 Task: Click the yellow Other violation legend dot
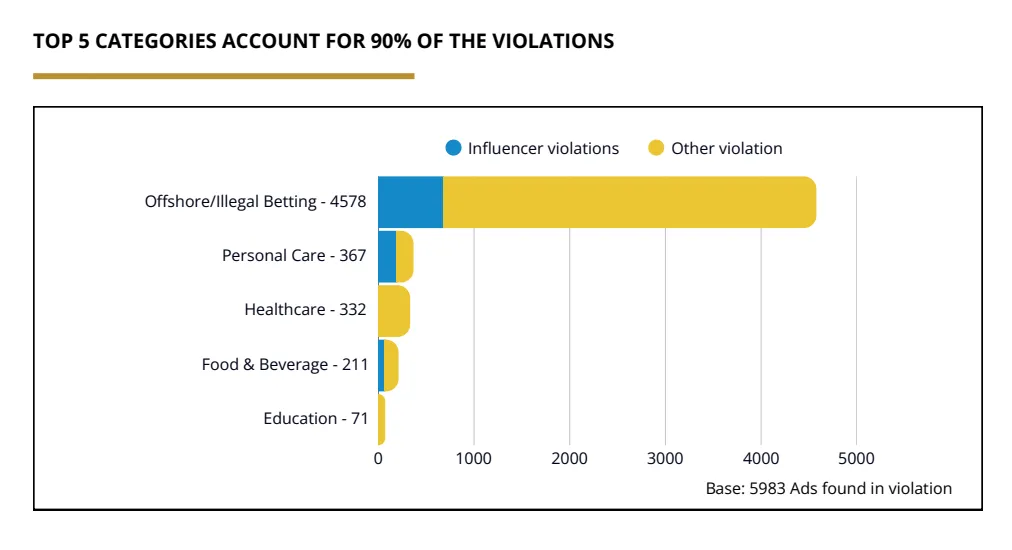point(656,148)
